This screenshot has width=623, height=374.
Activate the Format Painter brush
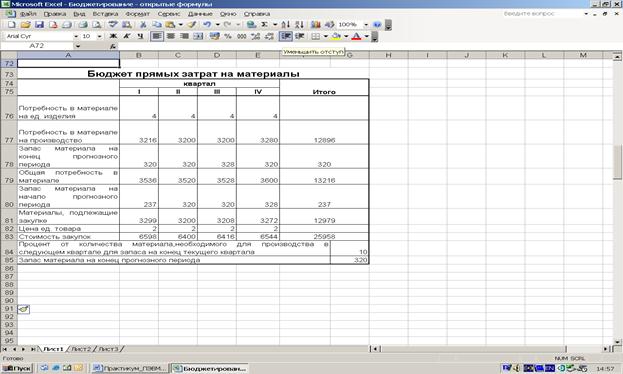(x=192, y=25)
